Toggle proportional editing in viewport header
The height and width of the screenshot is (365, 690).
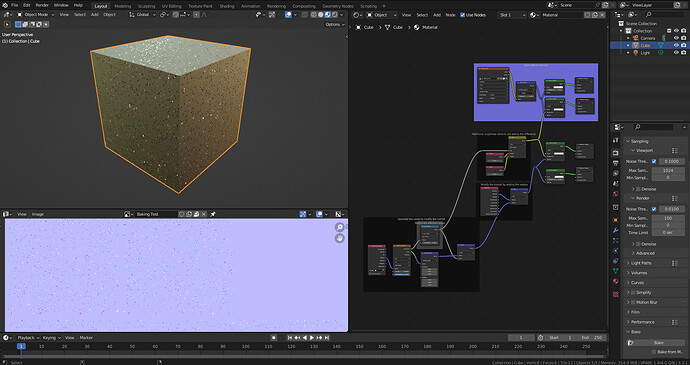click(x=196, y=15)
